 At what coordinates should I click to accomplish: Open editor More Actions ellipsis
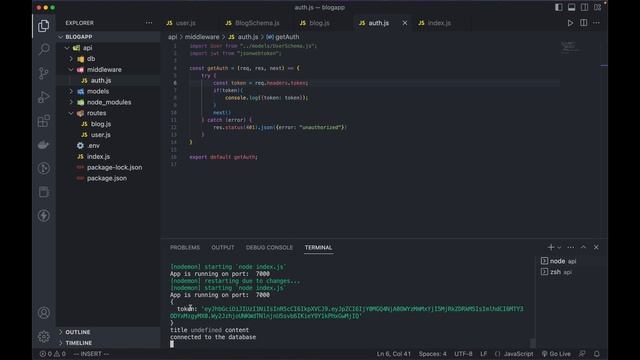[596, 23]
